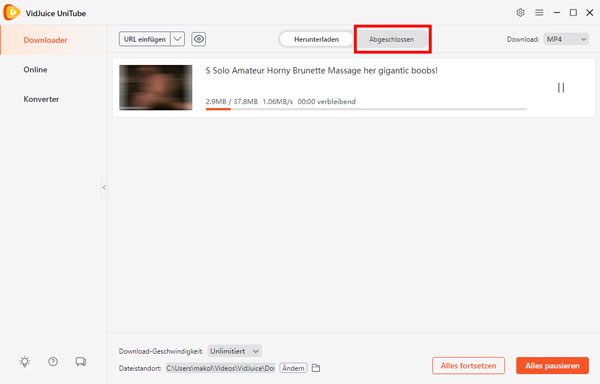
Task: Click the VidJuice UniTube logo icon
Action: [x=11, y=12]
